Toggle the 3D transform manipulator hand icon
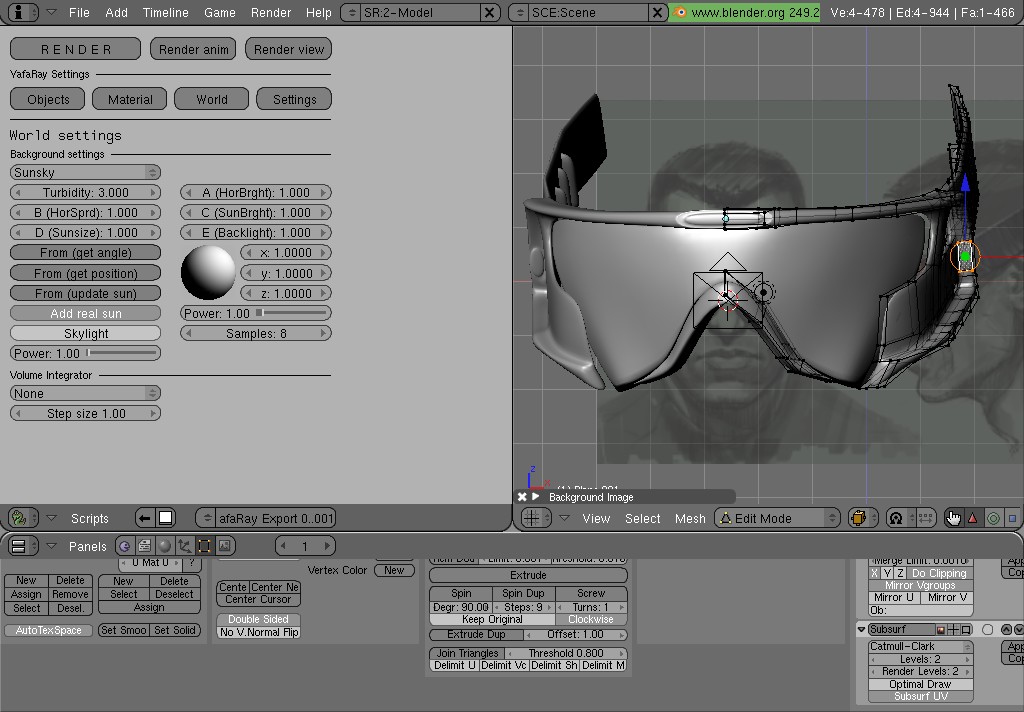1024x712 pixels. (954, 518)
